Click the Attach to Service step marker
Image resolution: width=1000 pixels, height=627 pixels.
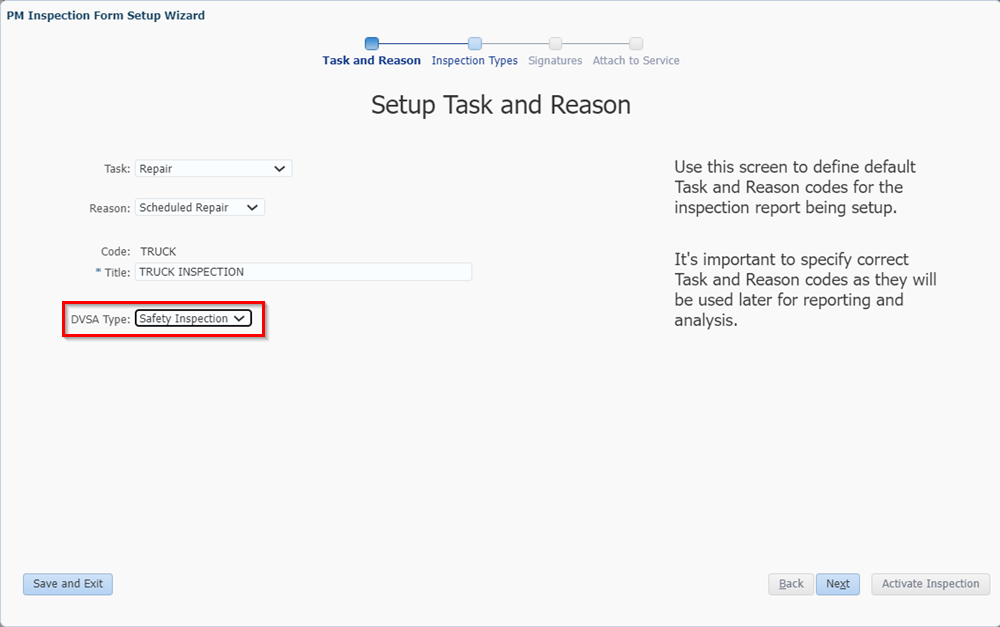tap(636, 43)
